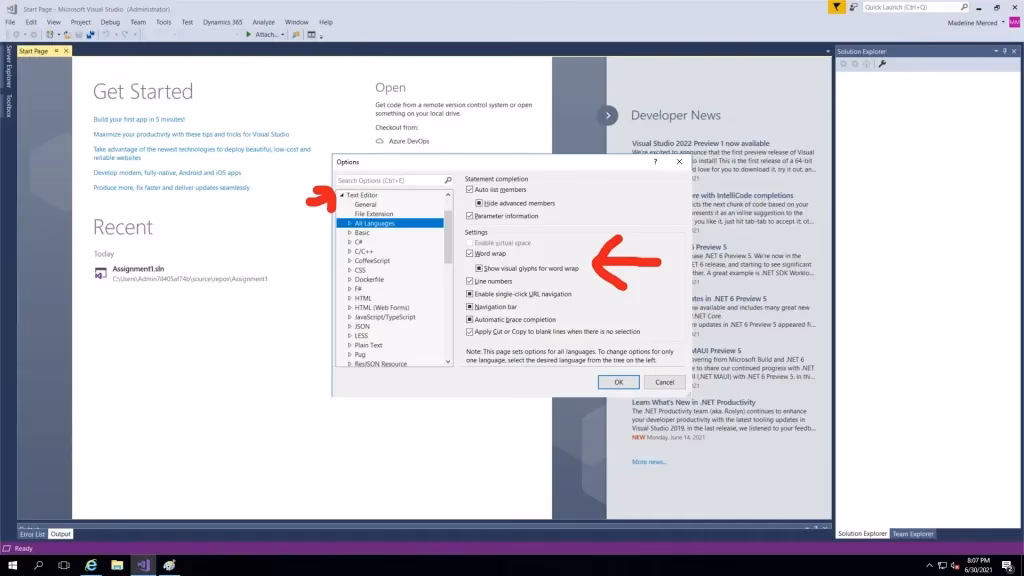Click the Find in Files toolbar icon
The image size is (1024, 576).
[x=296, y=35]
